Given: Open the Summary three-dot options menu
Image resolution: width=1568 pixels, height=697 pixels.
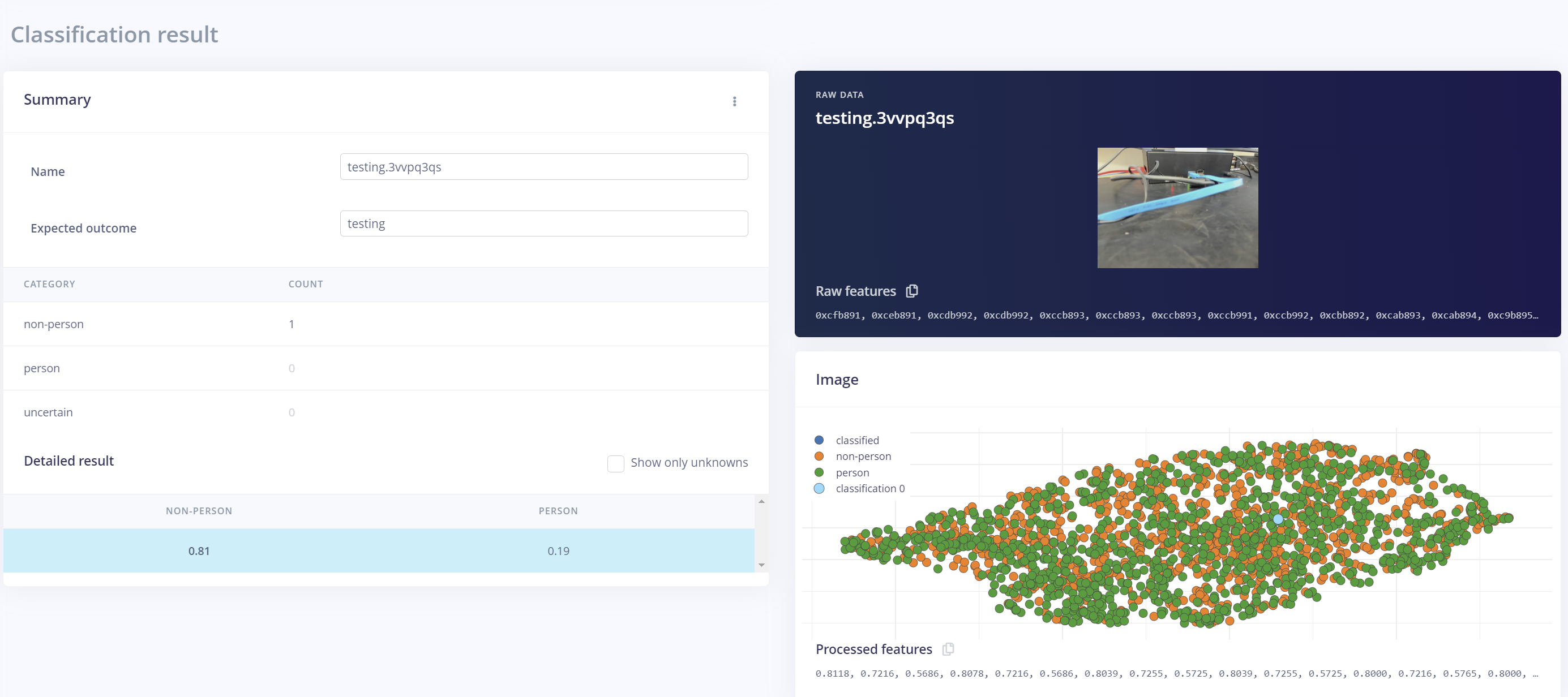Looking at the screenshot, I should click(x=734, y=102).
